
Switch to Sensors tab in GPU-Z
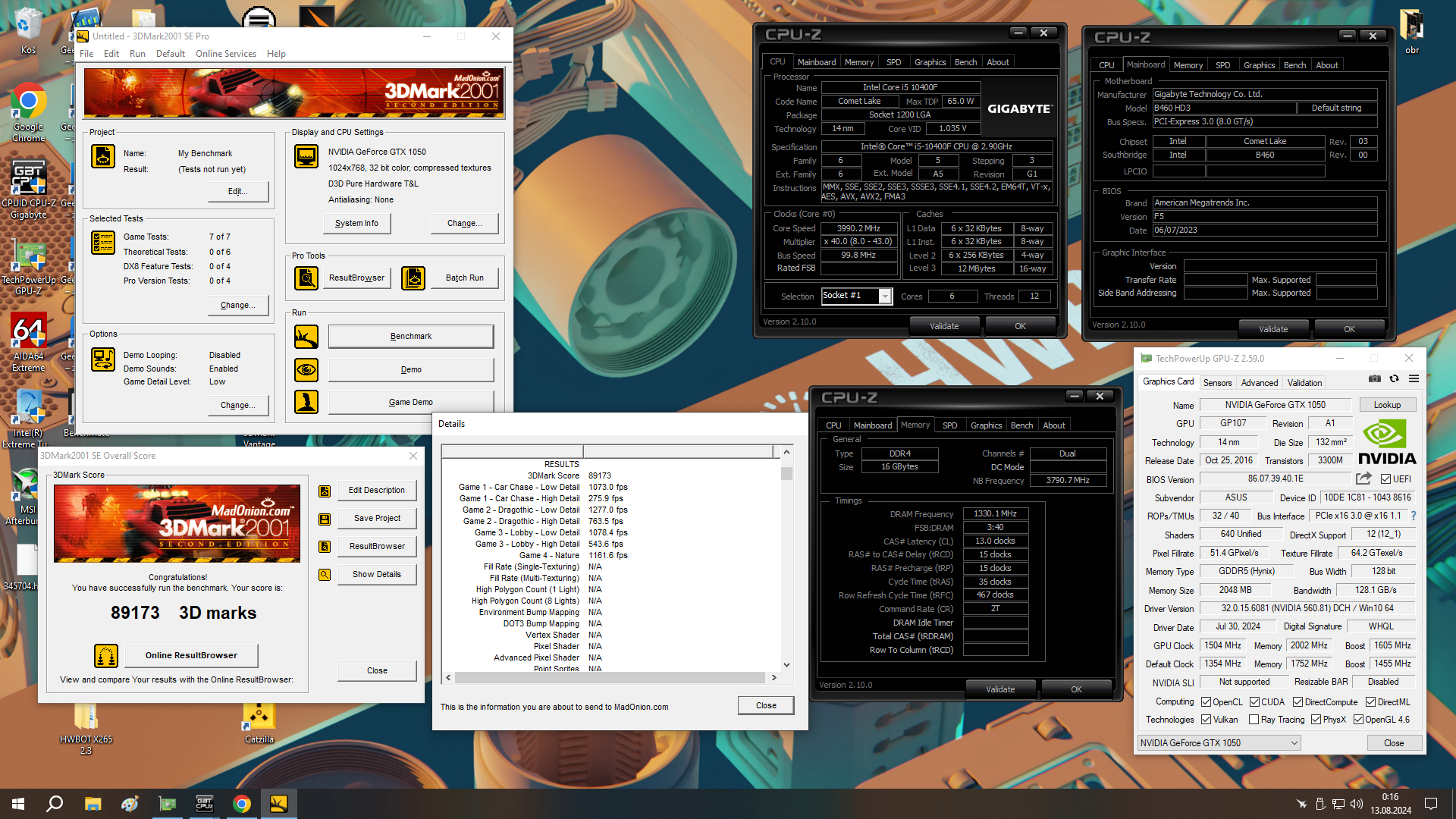point(1217,383)
